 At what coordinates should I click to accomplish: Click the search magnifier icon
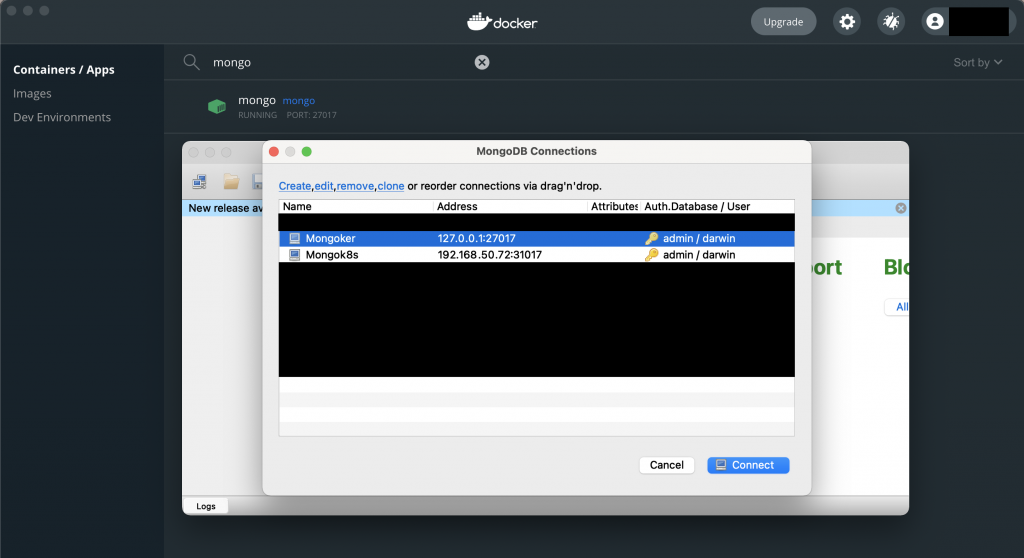191,62
